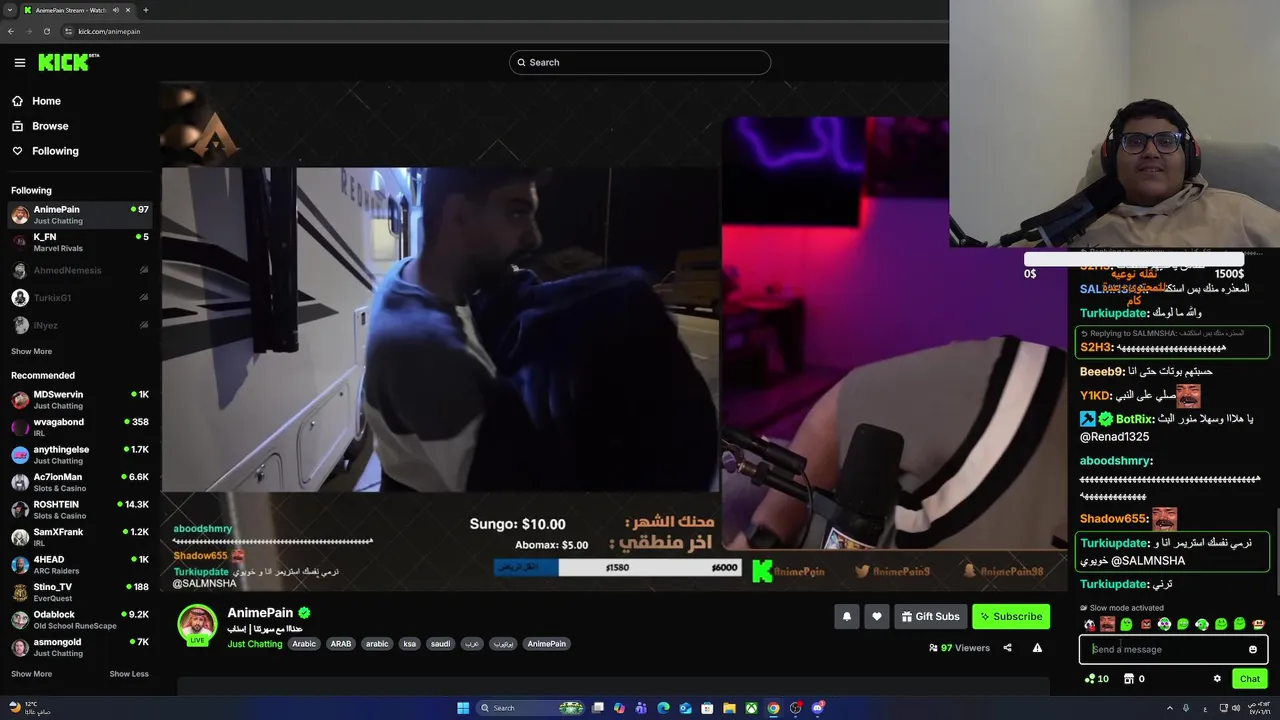Image resolution: width=1280 pixels, height=720 pixels.
Task: Open SamXFrank recommended channel
Action: pyautogui.click(x=79, y=537)
